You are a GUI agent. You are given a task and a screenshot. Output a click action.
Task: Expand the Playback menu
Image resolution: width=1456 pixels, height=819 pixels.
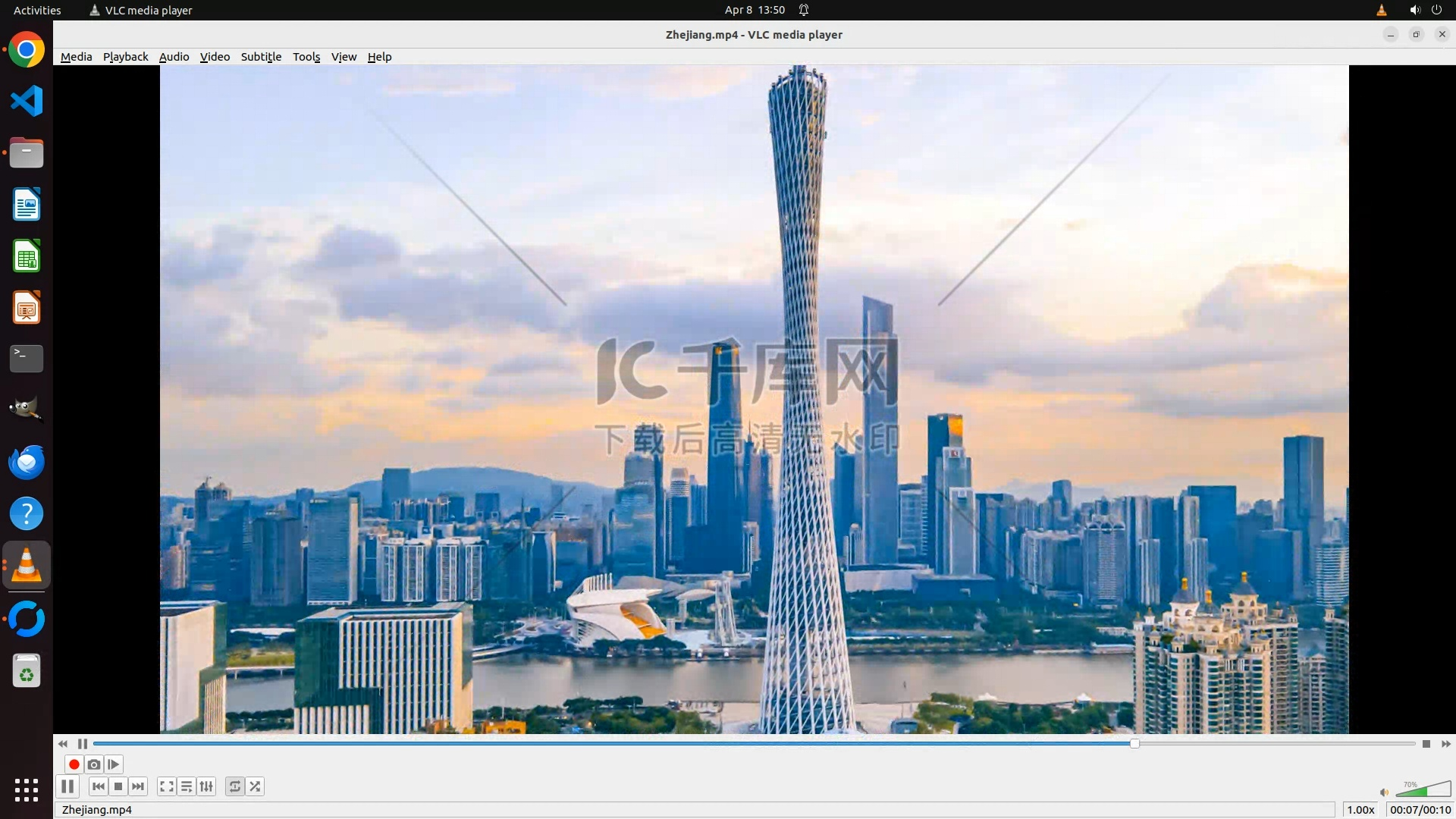click(125, 57)
